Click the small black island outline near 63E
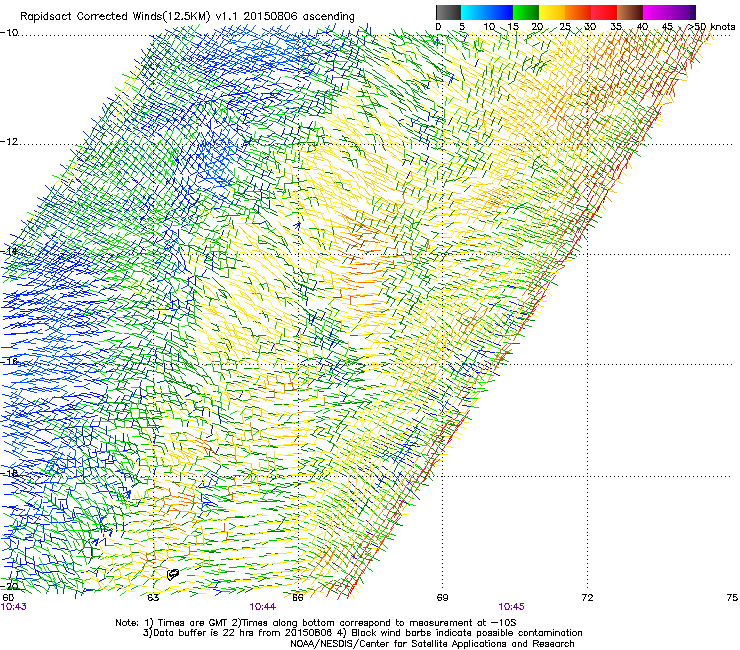 click(x=173, y=574)
